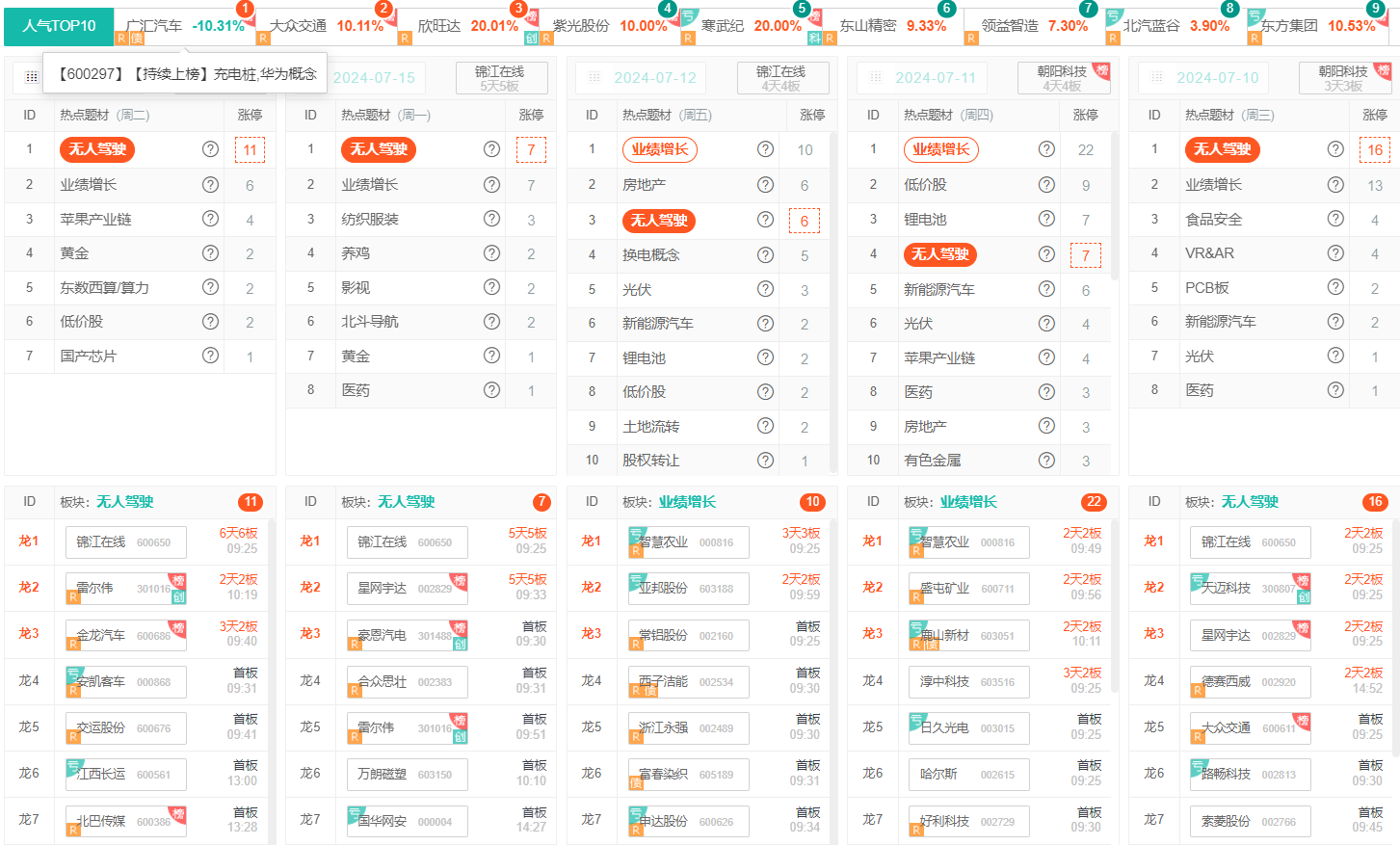Image resolution: width=1400 pixels, height=845 pixels.
Task: Click help icon for 食品安全 row
Action: coord(1335,219)
